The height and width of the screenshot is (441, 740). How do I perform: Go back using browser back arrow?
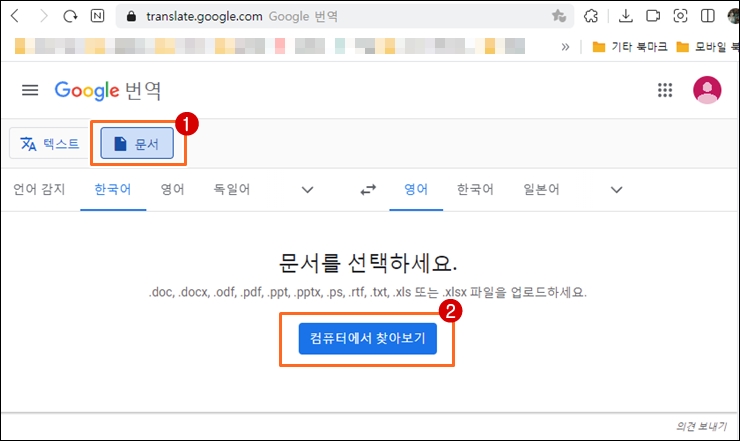pos(15,16)
